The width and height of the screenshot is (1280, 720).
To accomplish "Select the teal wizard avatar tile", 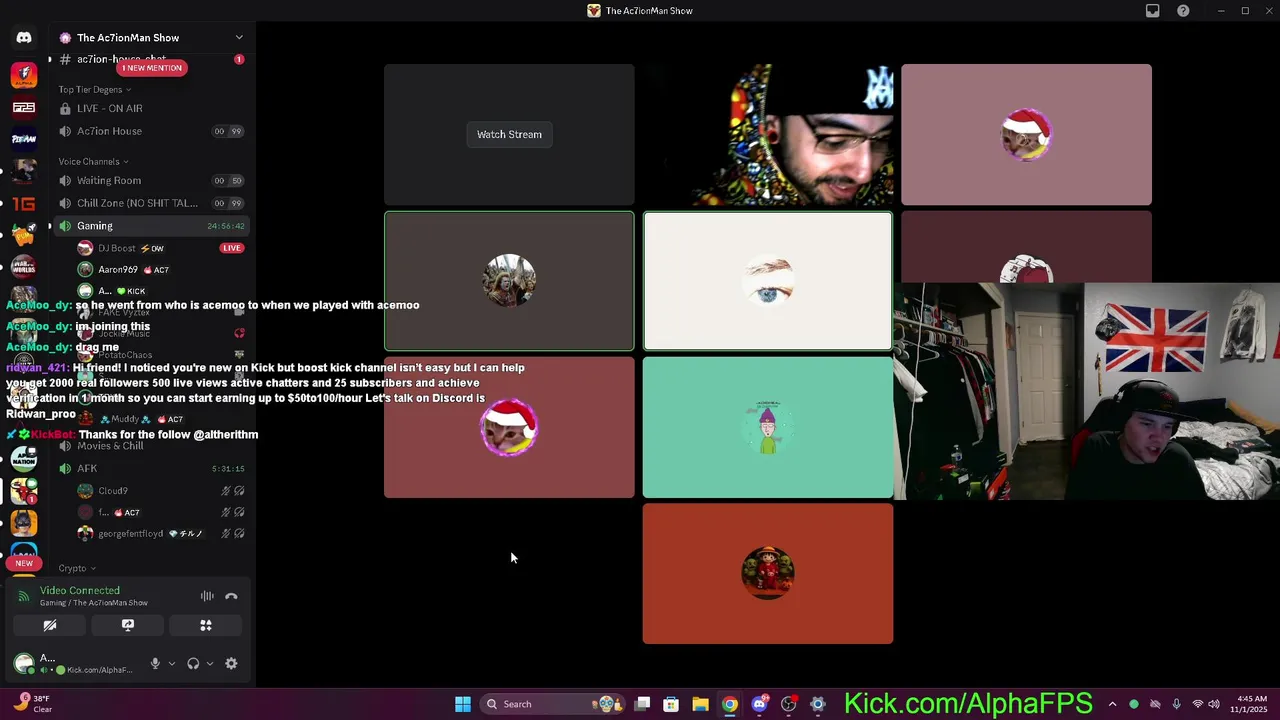I will [768, 427].
